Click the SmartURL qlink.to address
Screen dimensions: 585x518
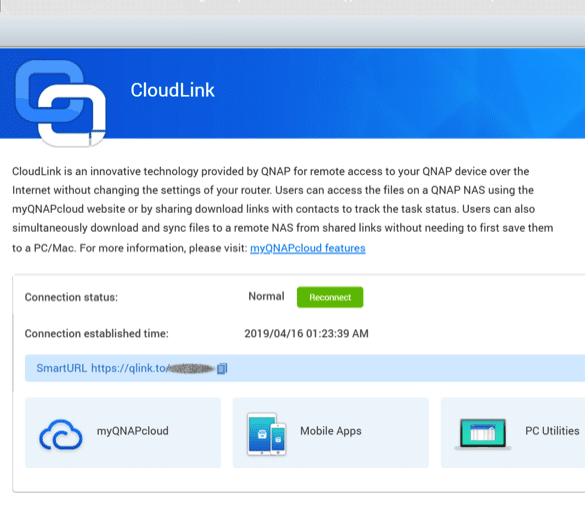click(x=153, y=368)
